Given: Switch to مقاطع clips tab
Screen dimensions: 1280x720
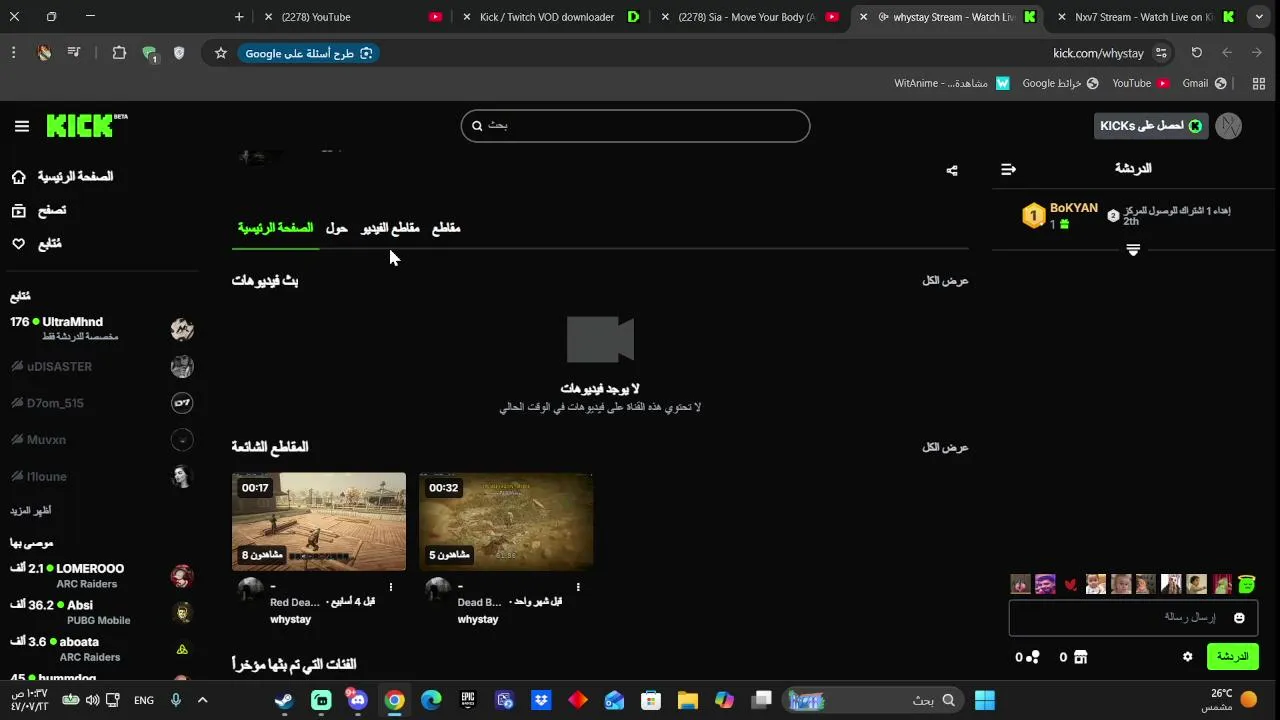Looking at the screenshot, I should click(x=446, y=228).
